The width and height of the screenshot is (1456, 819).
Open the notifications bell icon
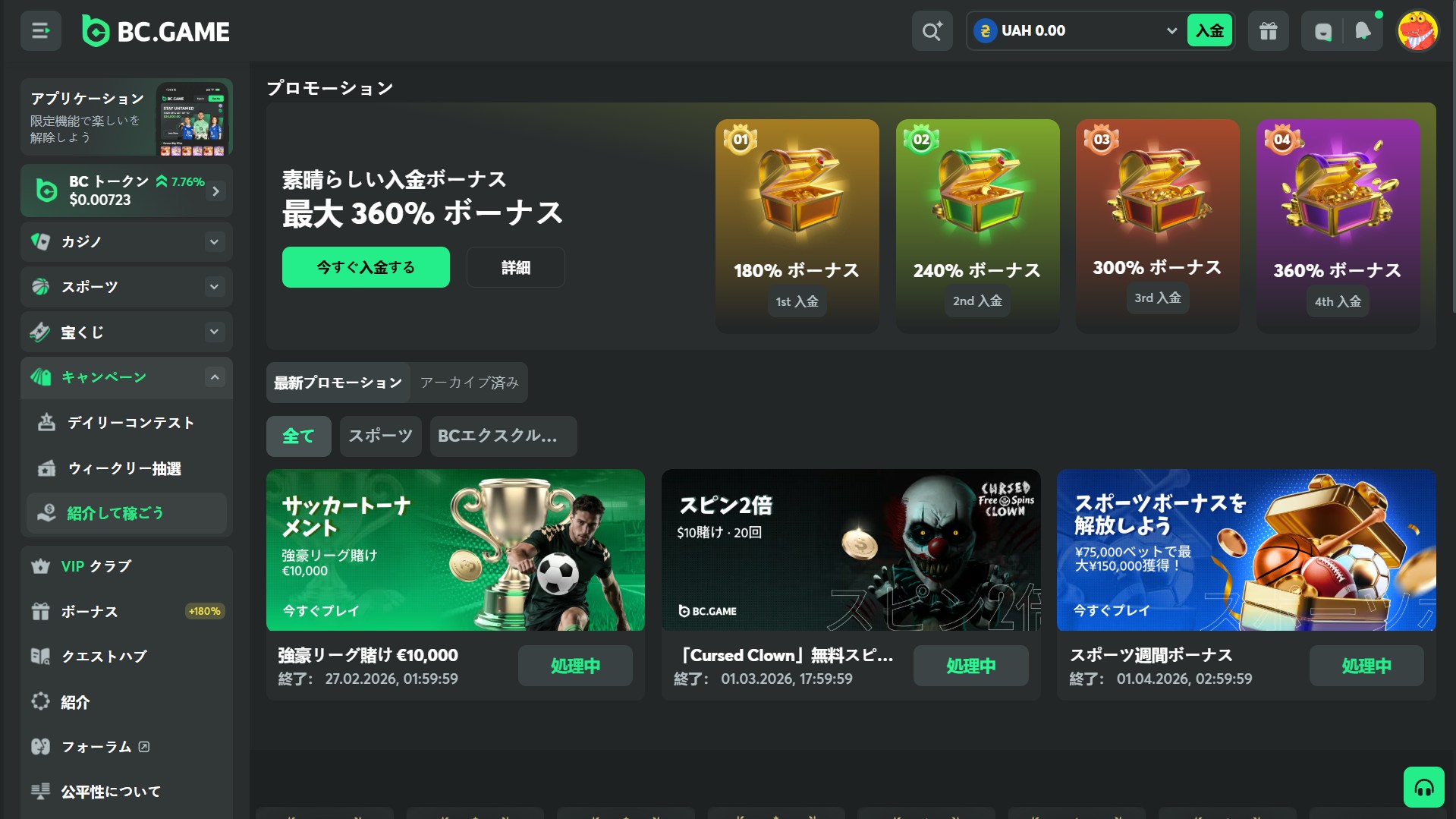coord(1363,31)
